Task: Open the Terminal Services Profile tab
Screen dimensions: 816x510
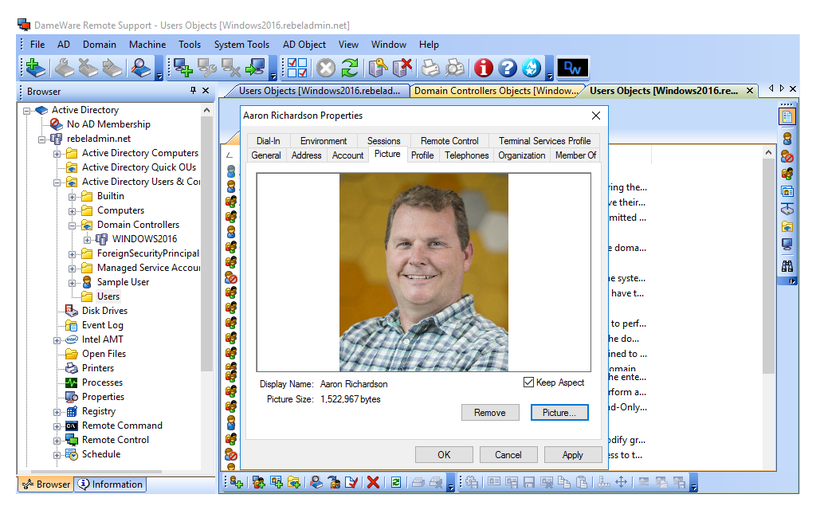Action: tap(544, 141)
